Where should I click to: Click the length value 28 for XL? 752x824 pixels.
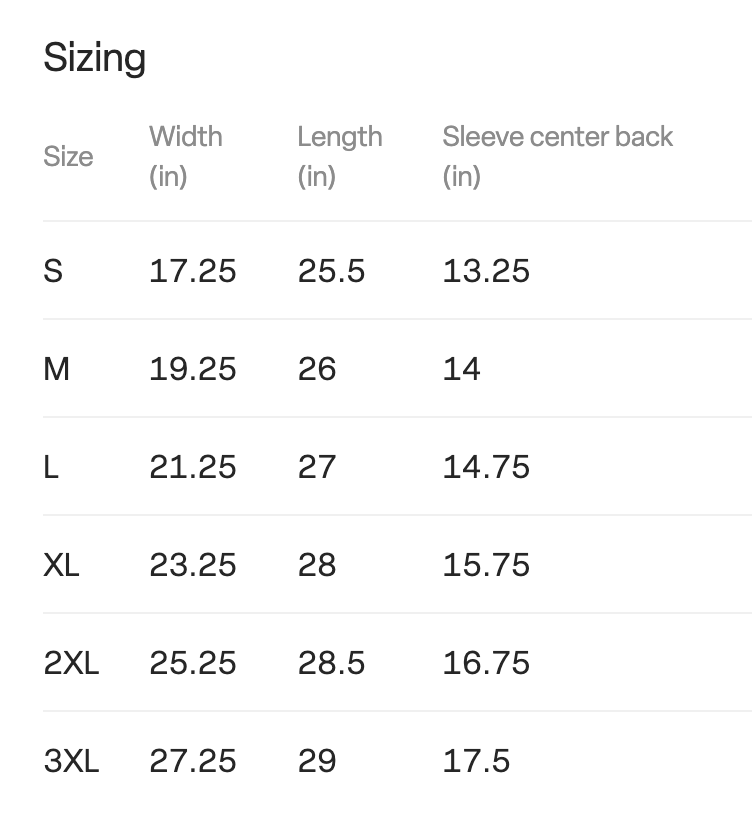tap(317, 565)
